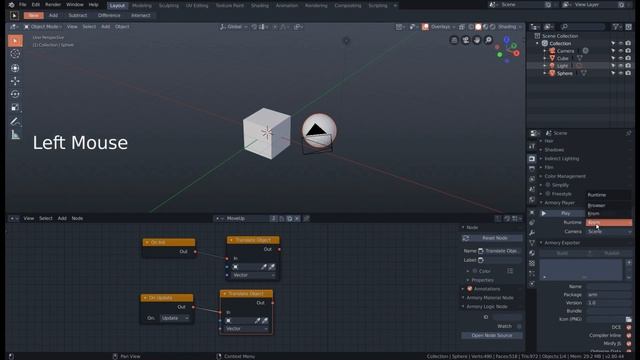Open the node editor Add menu
Viewport: 640px width, 360px height.
point(62,218)
